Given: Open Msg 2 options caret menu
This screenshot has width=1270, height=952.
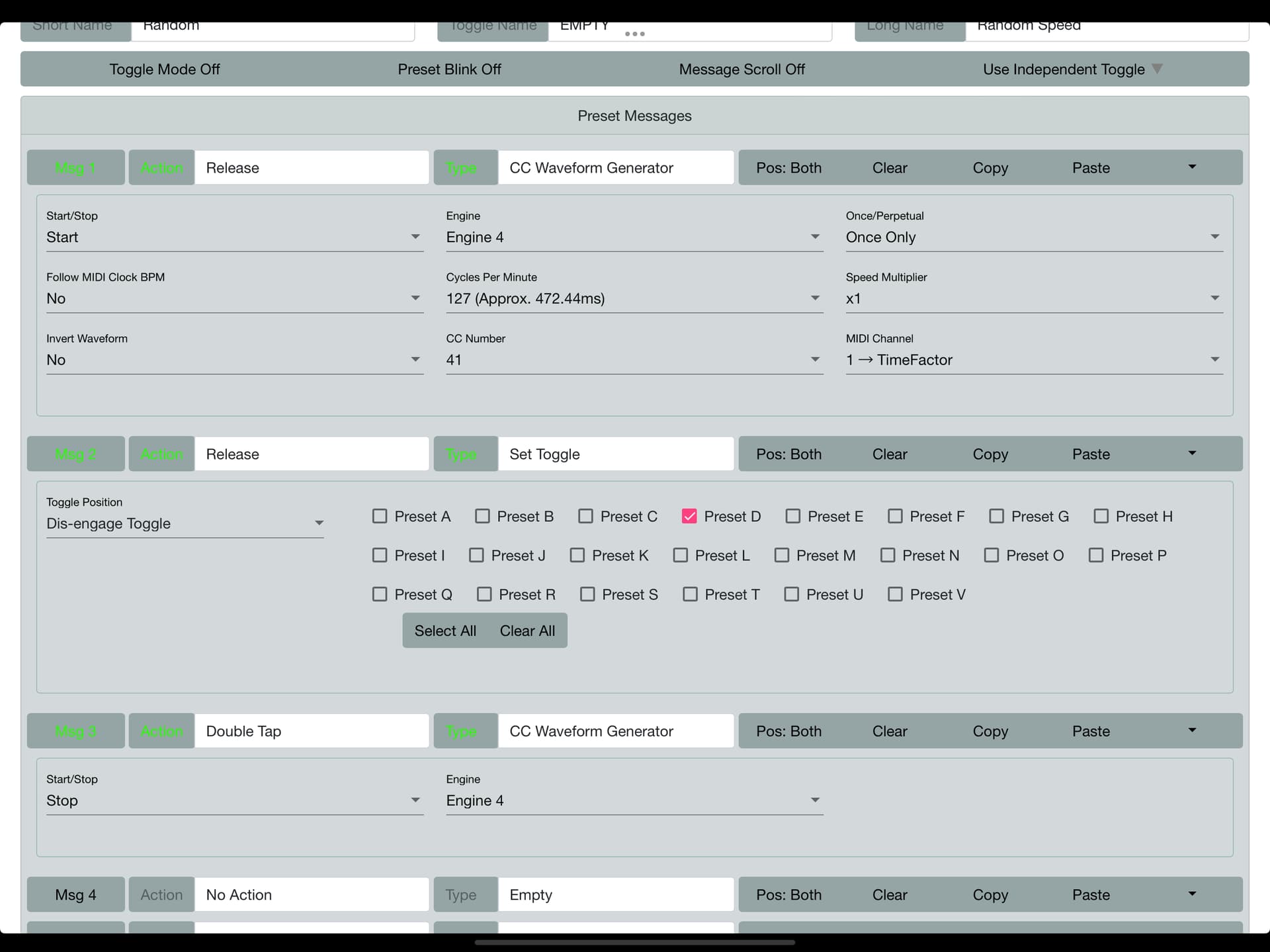Looking at the screenshot, I should [1192, 454].
